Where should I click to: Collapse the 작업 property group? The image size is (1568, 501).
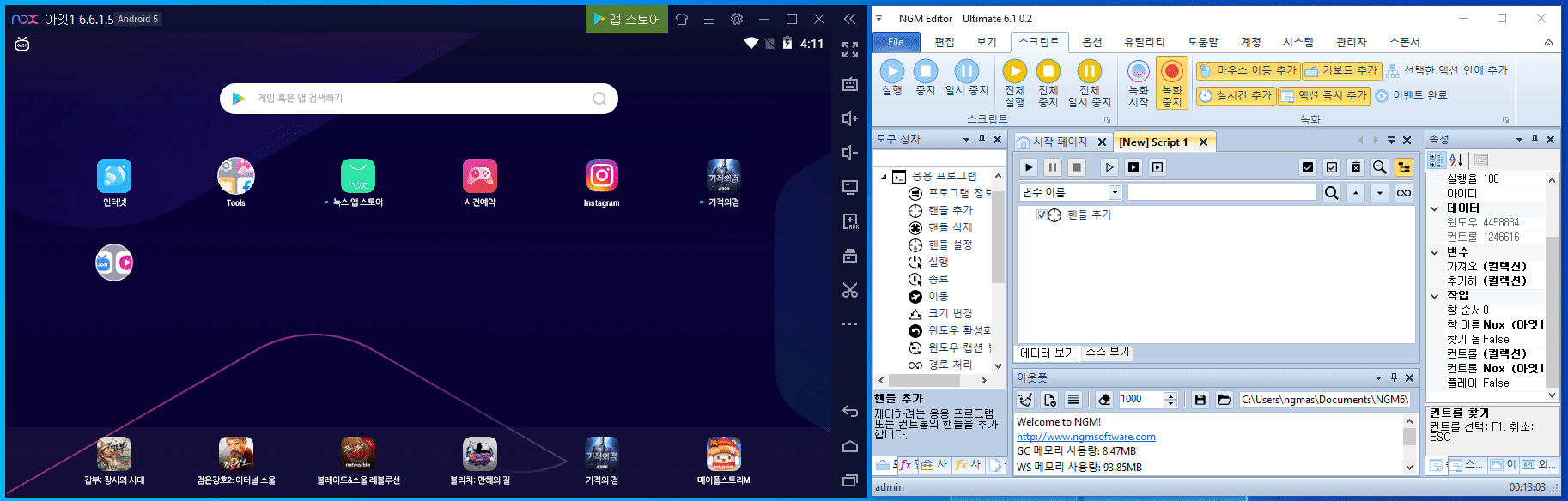(1435, 296)
